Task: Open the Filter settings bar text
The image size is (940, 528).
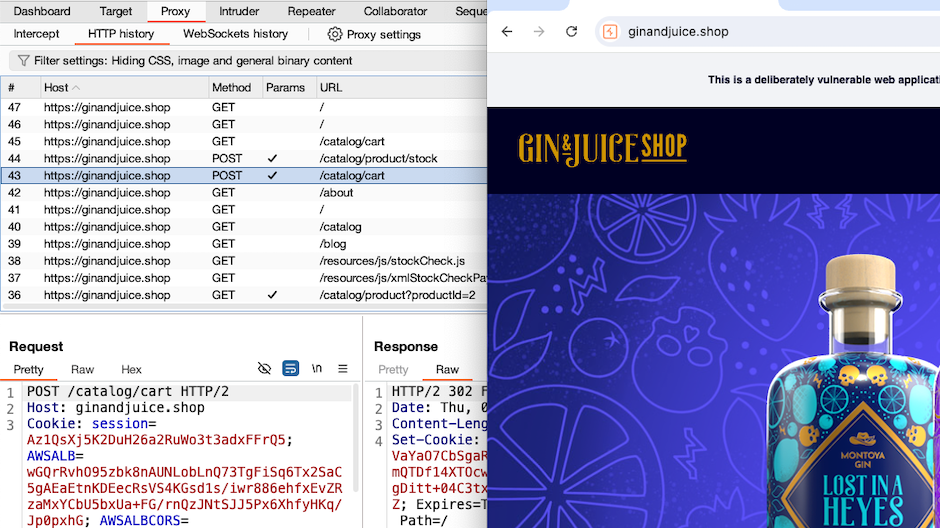Action: tap(193, 61)
